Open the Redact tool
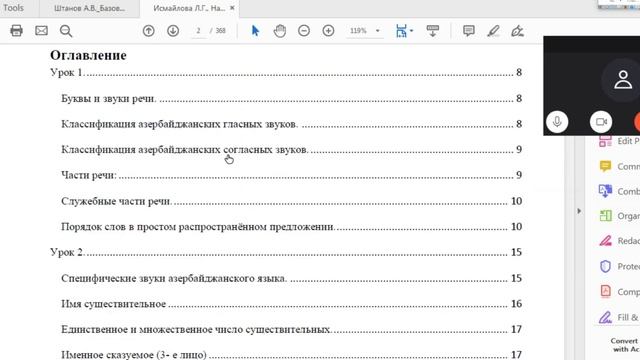This screenshot has height=360, width=640. click(618, 241)
